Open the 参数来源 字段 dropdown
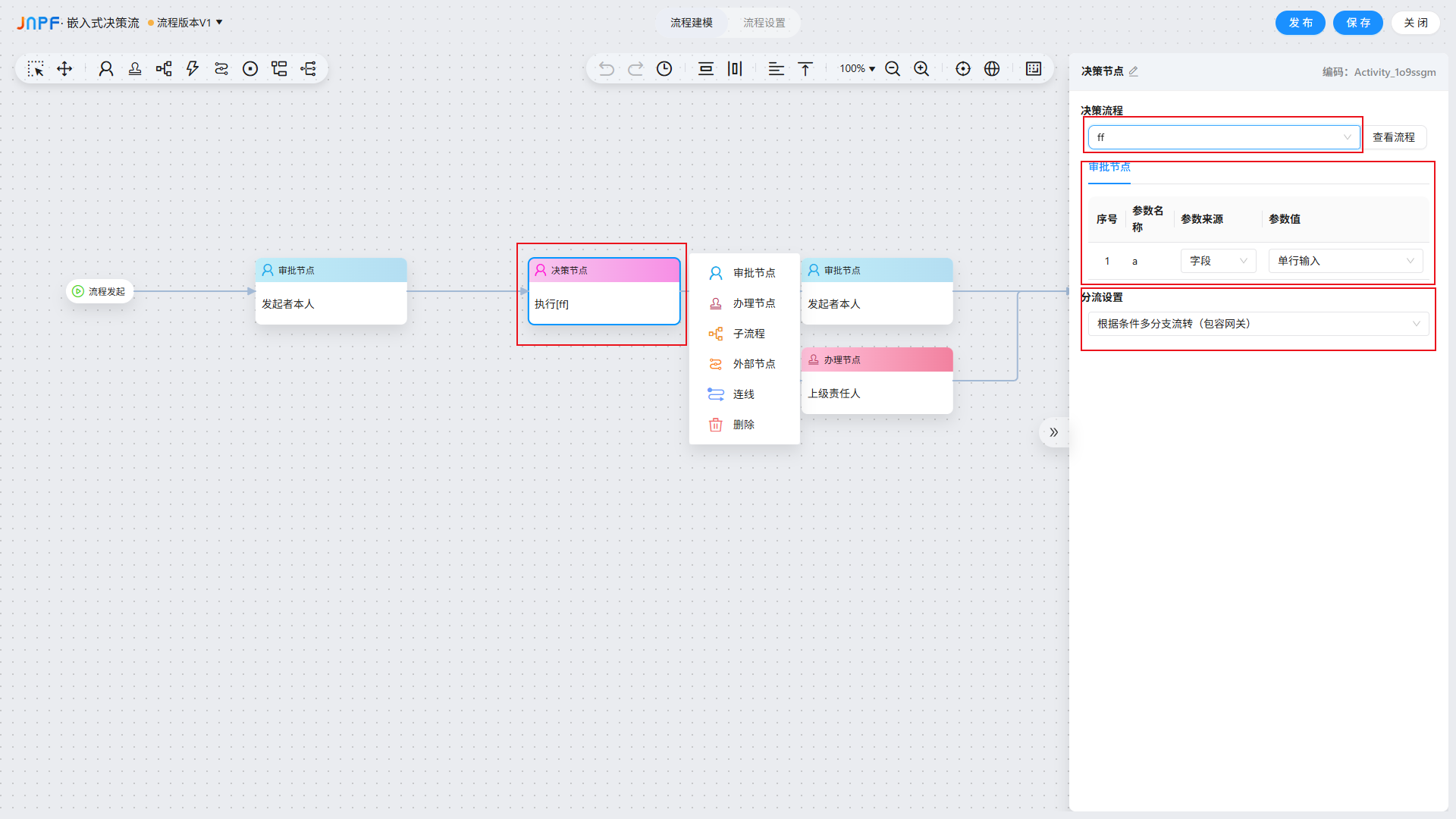This screenshot has height=819, width=1456. (1218, 261)
